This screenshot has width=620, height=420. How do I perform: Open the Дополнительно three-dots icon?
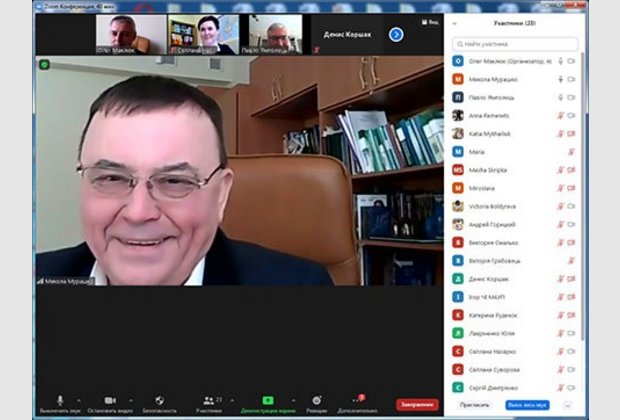tap(357, 400)
